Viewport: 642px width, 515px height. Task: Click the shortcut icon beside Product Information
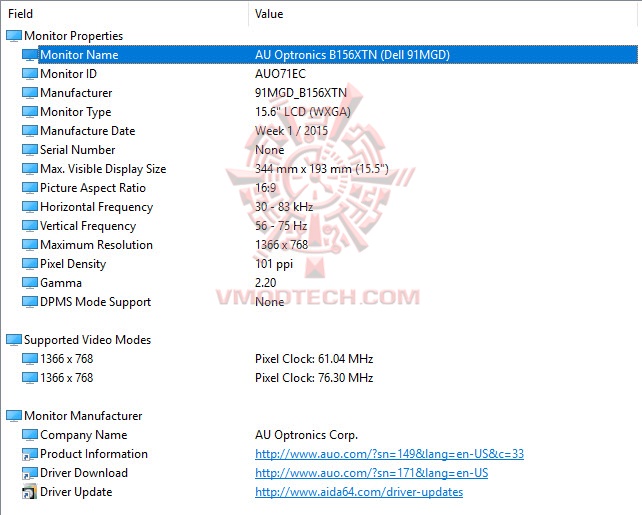pyautogui.click(x=30, y=454)
